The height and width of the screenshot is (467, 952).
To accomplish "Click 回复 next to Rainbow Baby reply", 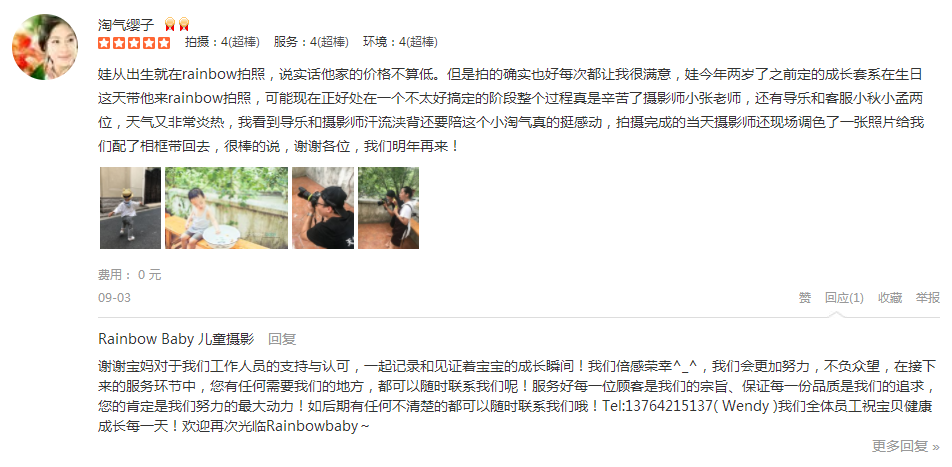I will click(x=282, y=339).
